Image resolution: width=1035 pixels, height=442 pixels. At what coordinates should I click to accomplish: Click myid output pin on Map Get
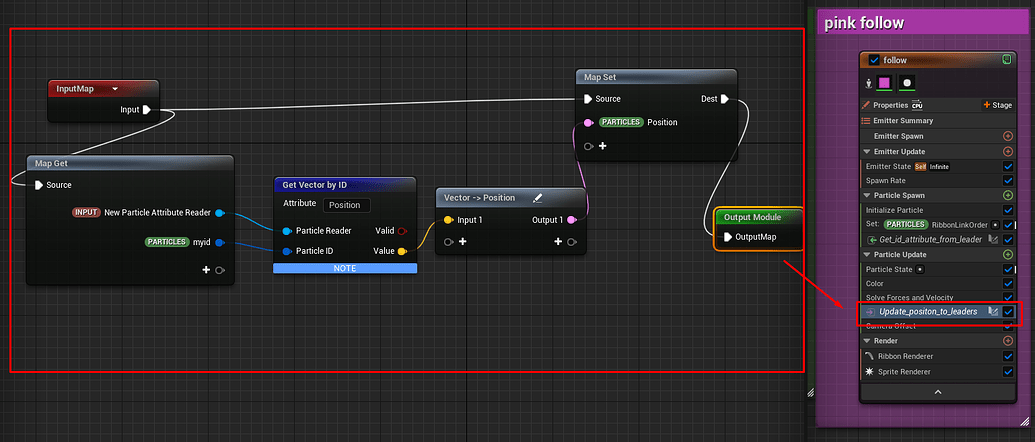coord(220,242)
